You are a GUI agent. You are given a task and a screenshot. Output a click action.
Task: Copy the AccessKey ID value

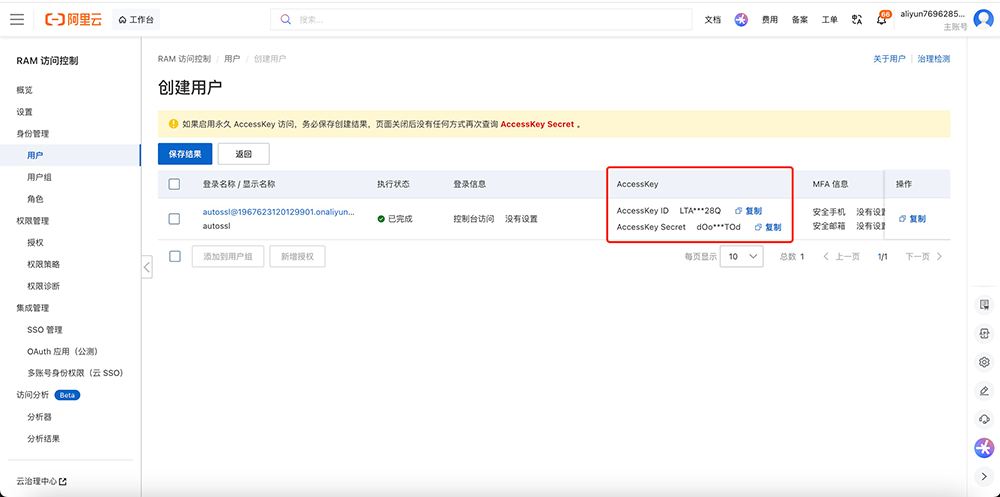click(x=748, y=211)
